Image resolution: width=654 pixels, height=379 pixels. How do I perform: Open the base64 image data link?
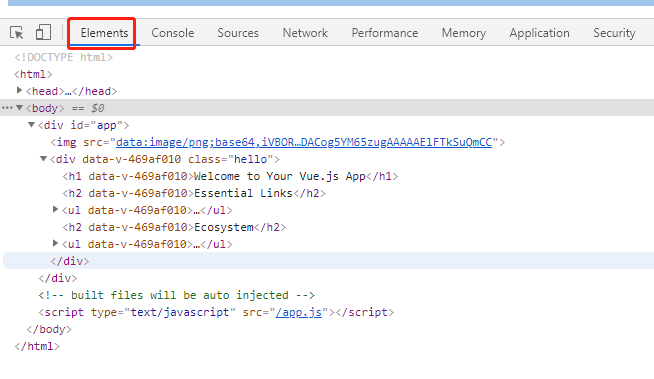304,143
